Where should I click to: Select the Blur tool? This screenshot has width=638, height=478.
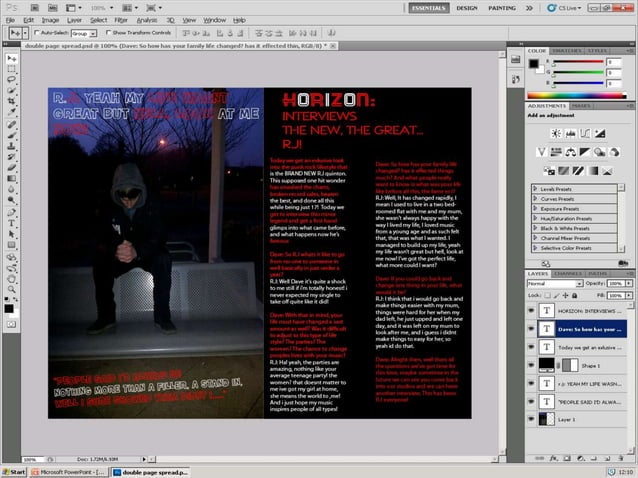click(11, 189)
